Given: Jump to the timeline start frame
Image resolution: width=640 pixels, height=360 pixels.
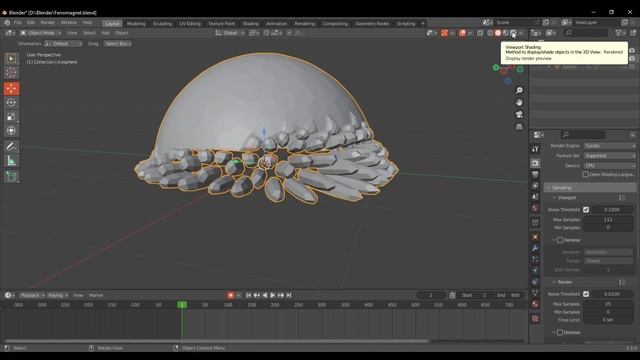Looking at the screenshot, I should [249, 295].
